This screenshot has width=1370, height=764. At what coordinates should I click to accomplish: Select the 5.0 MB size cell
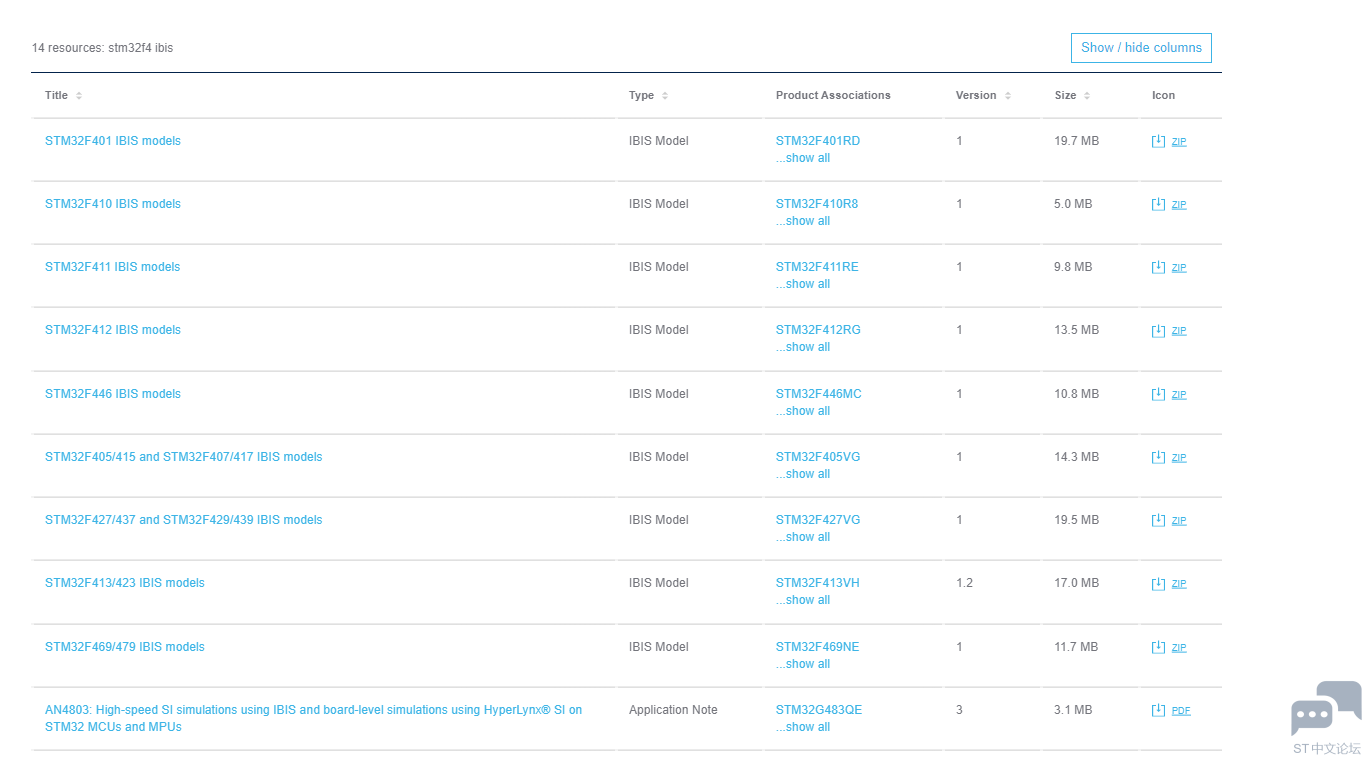click(1073, 204)
